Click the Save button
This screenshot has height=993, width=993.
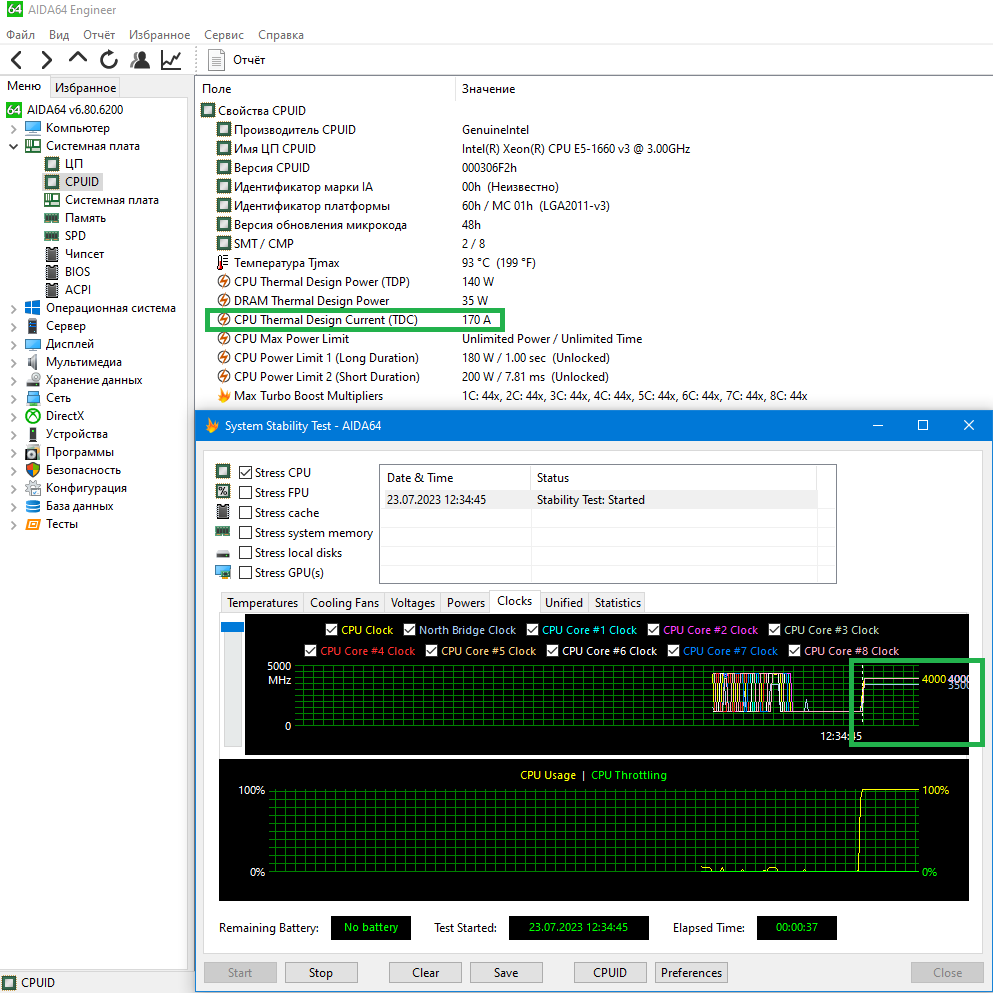click(x=505, y=972)
